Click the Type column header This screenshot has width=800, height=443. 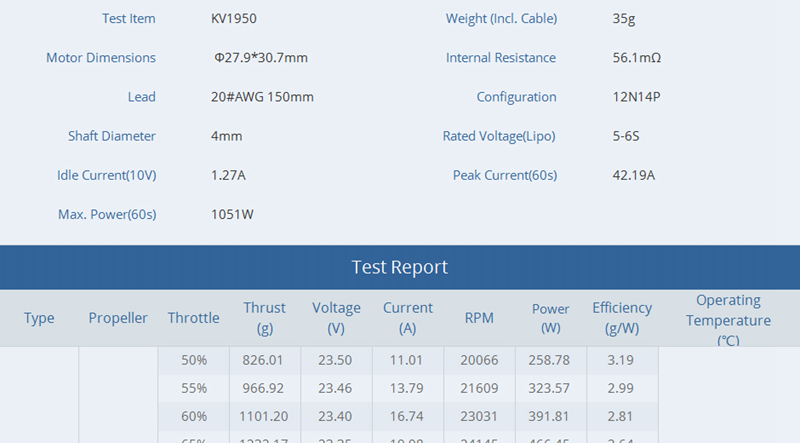(39, 318)
